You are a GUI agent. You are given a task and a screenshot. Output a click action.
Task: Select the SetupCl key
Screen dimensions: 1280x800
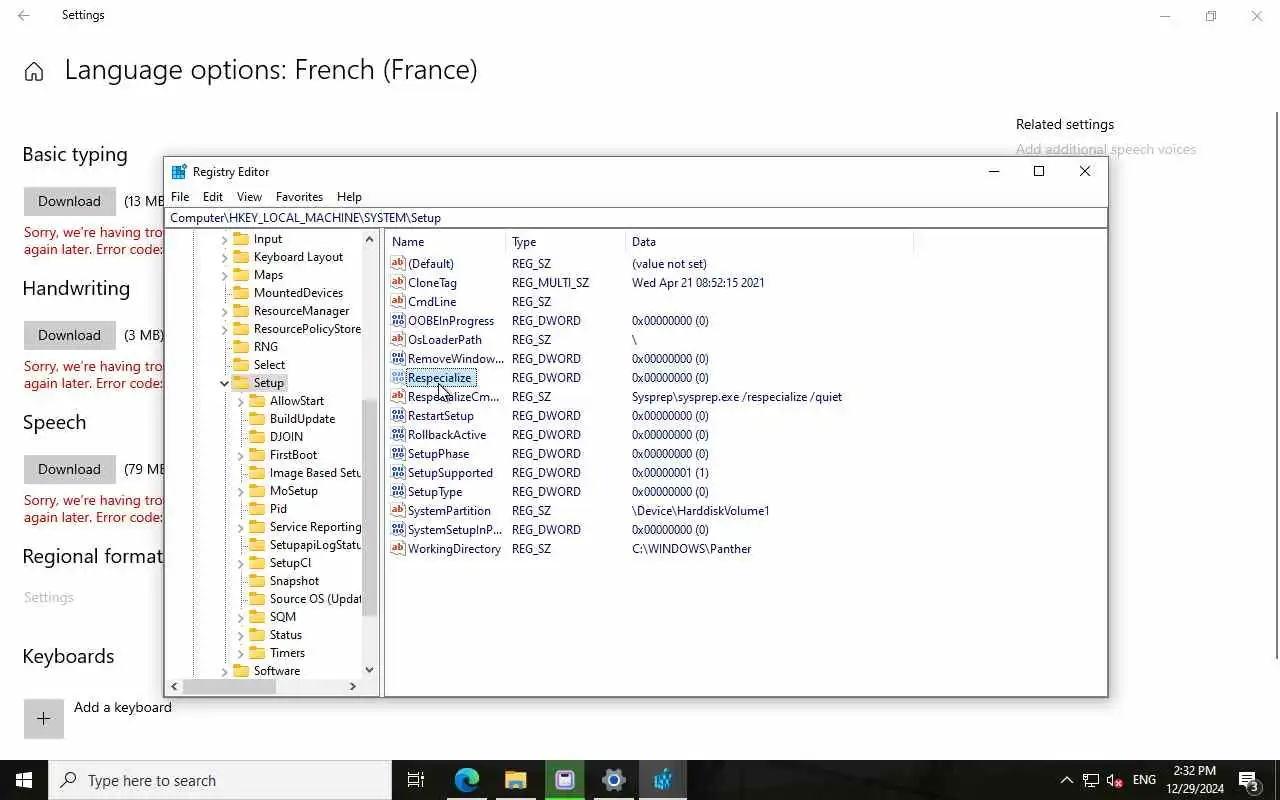point(290,563)
